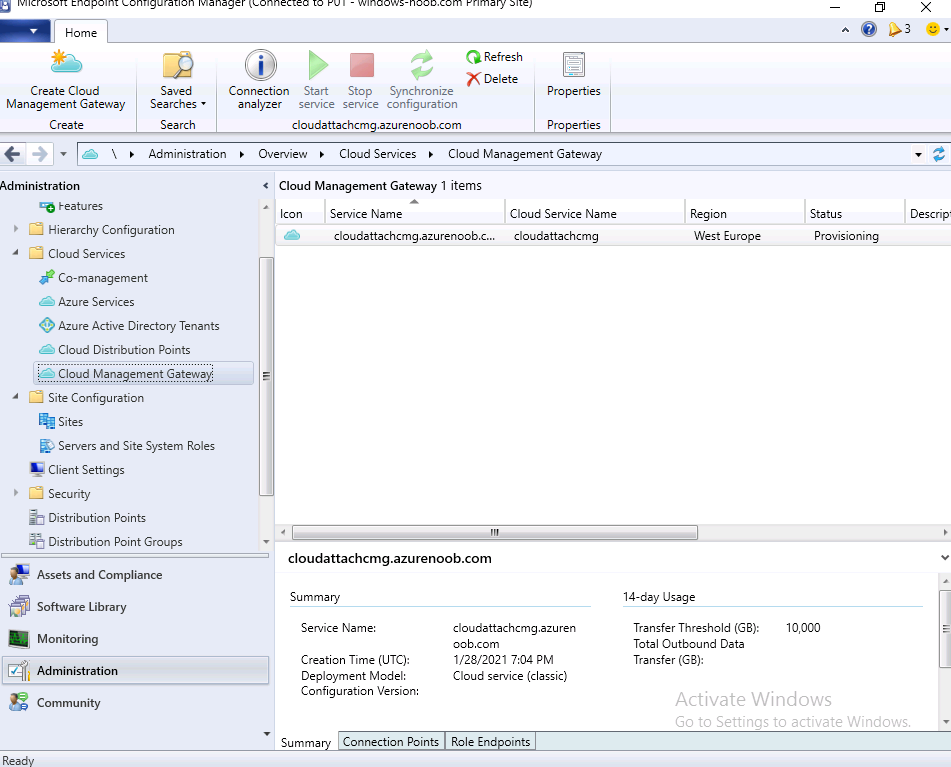Sort by the Cloud Service Name column
951x767 pixels.
pos(595,213)
